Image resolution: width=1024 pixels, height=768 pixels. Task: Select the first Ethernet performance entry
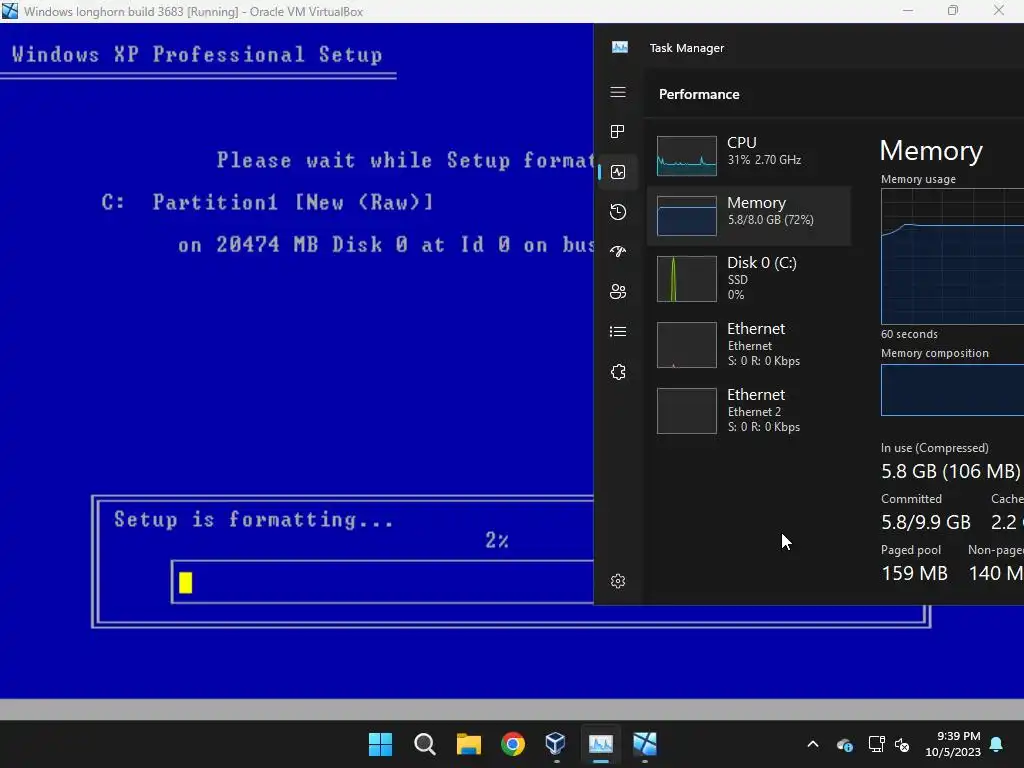(749, 345)
